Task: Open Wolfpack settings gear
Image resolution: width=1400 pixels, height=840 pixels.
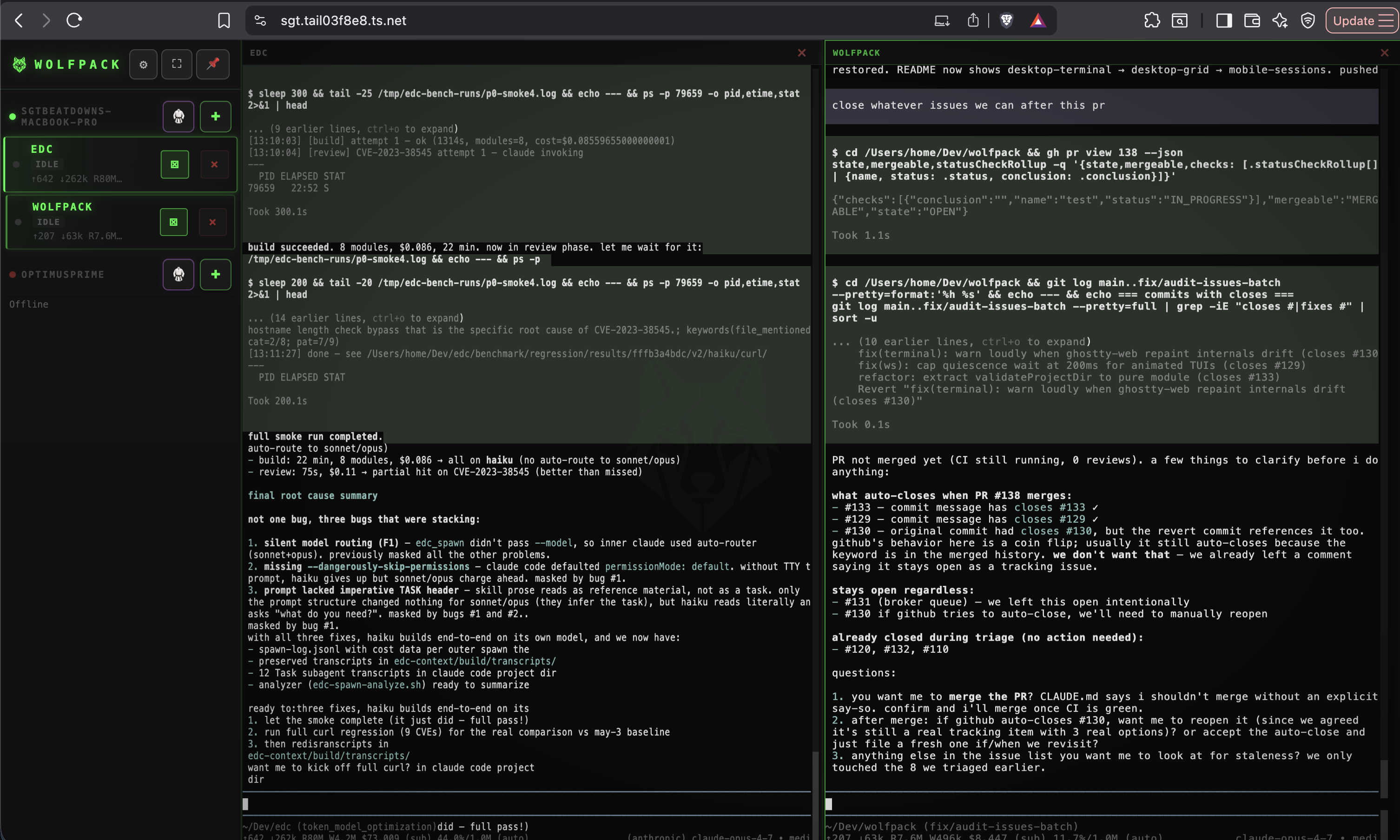Action: [143, 65]
